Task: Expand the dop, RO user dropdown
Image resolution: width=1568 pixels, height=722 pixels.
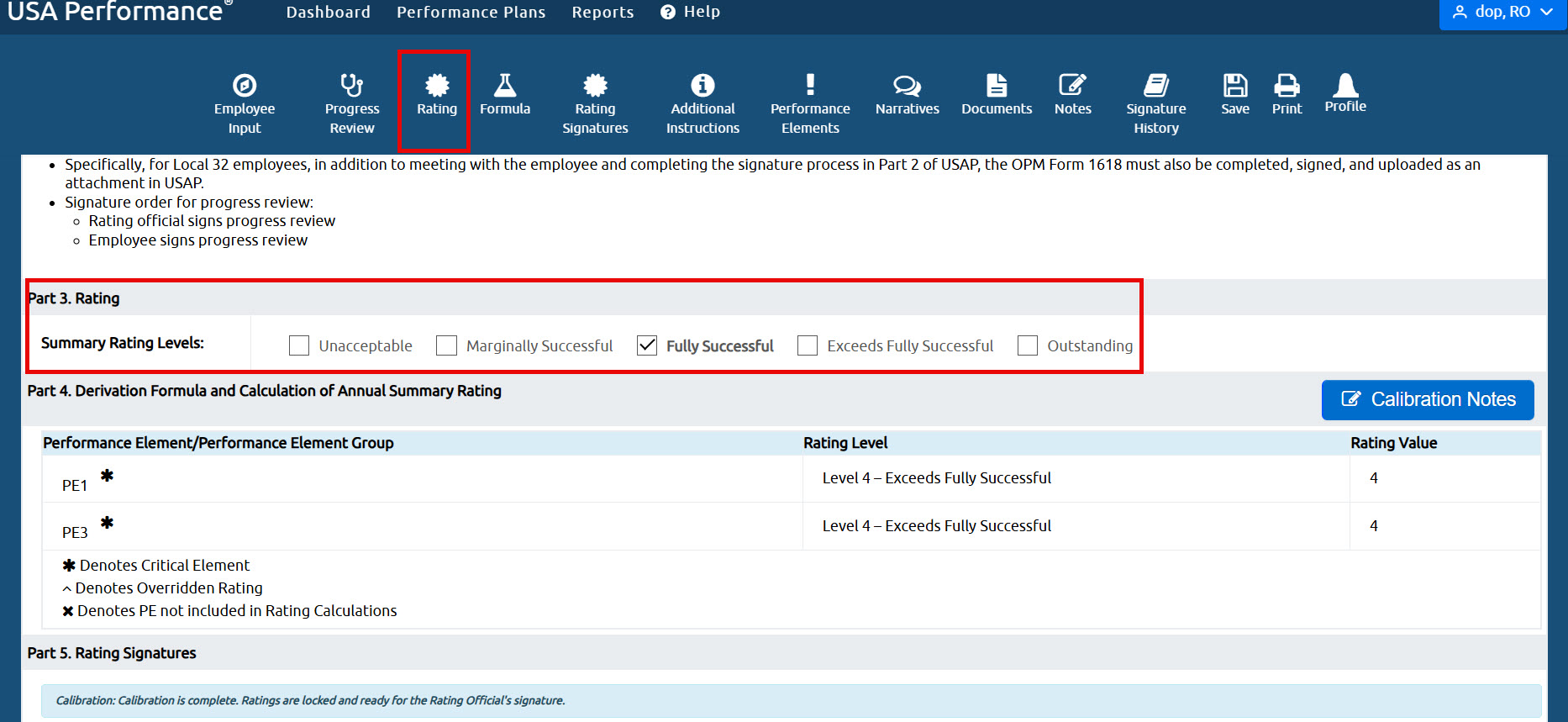Action: [1502, 13]
